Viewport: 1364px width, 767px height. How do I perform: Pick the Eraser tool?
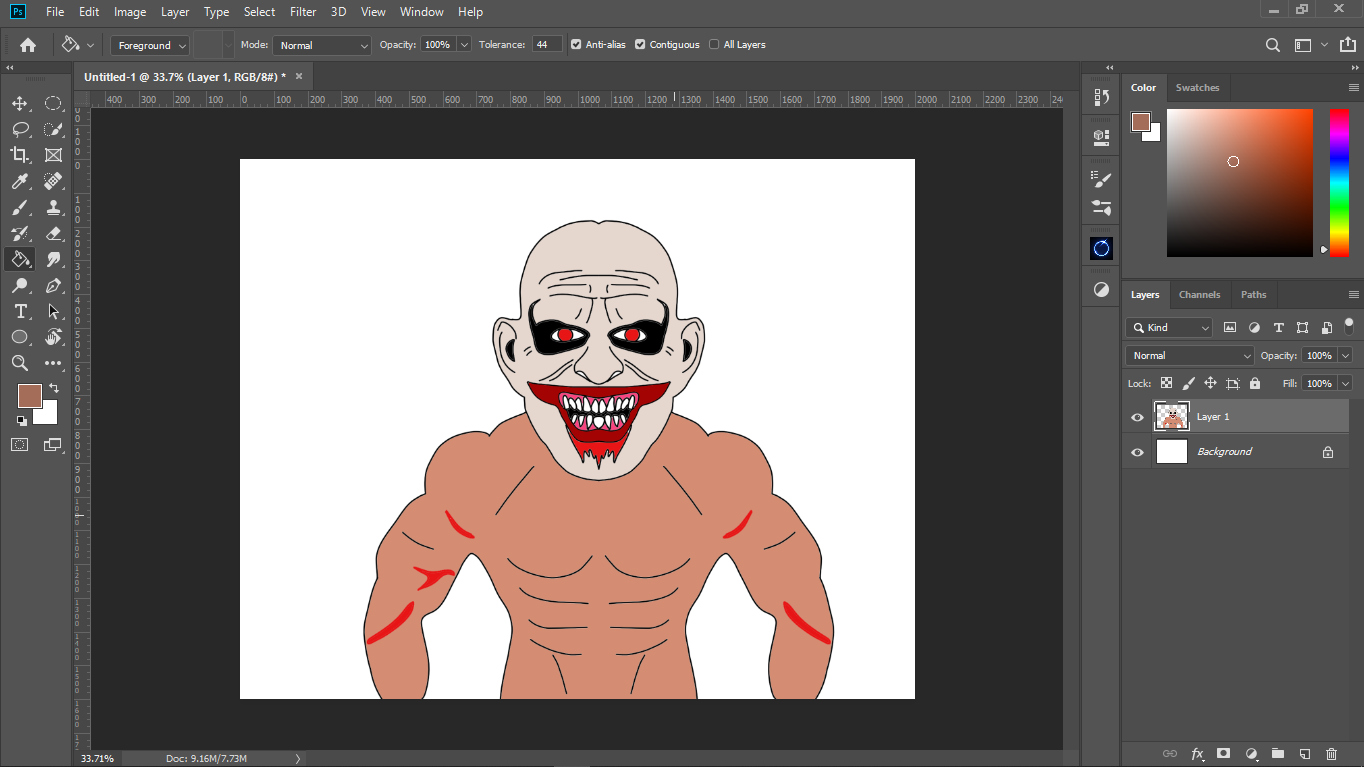[x=54, y=233]
